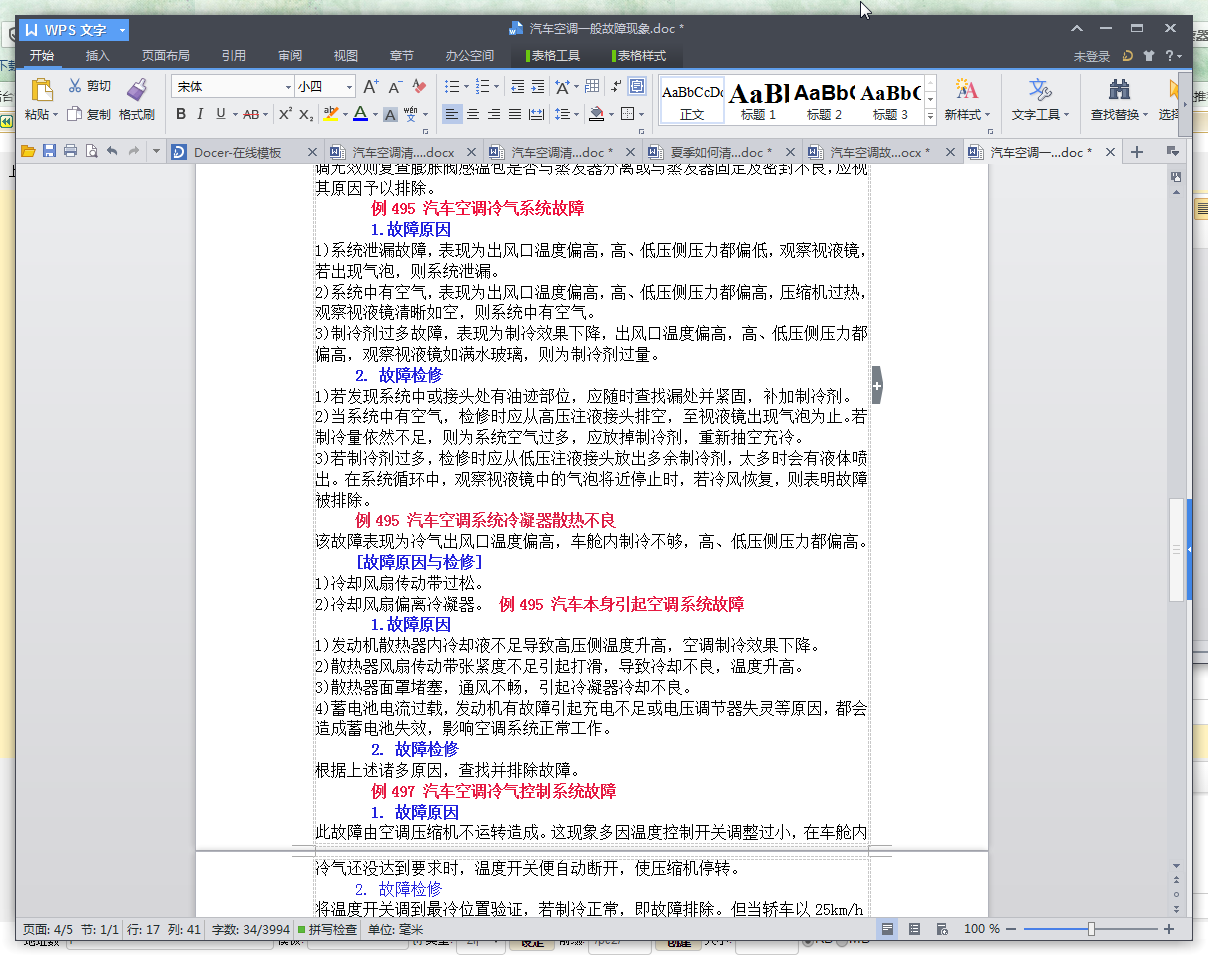Expand the styles gallery more arrow
Image resolution: width=1208 pixels, height=956 pixels.
(930, 116)
